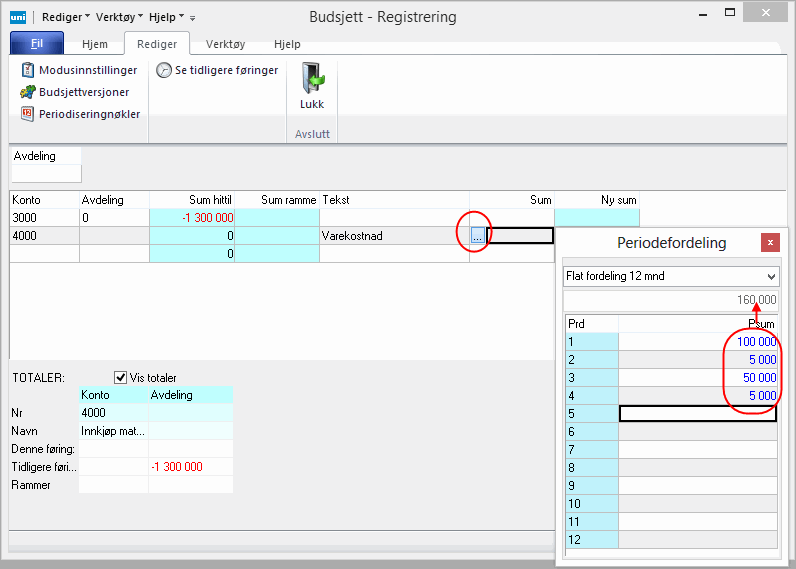Select the account 3000 row cell
The width and height of the screenshot is (796, 569).
click(44, 217)
